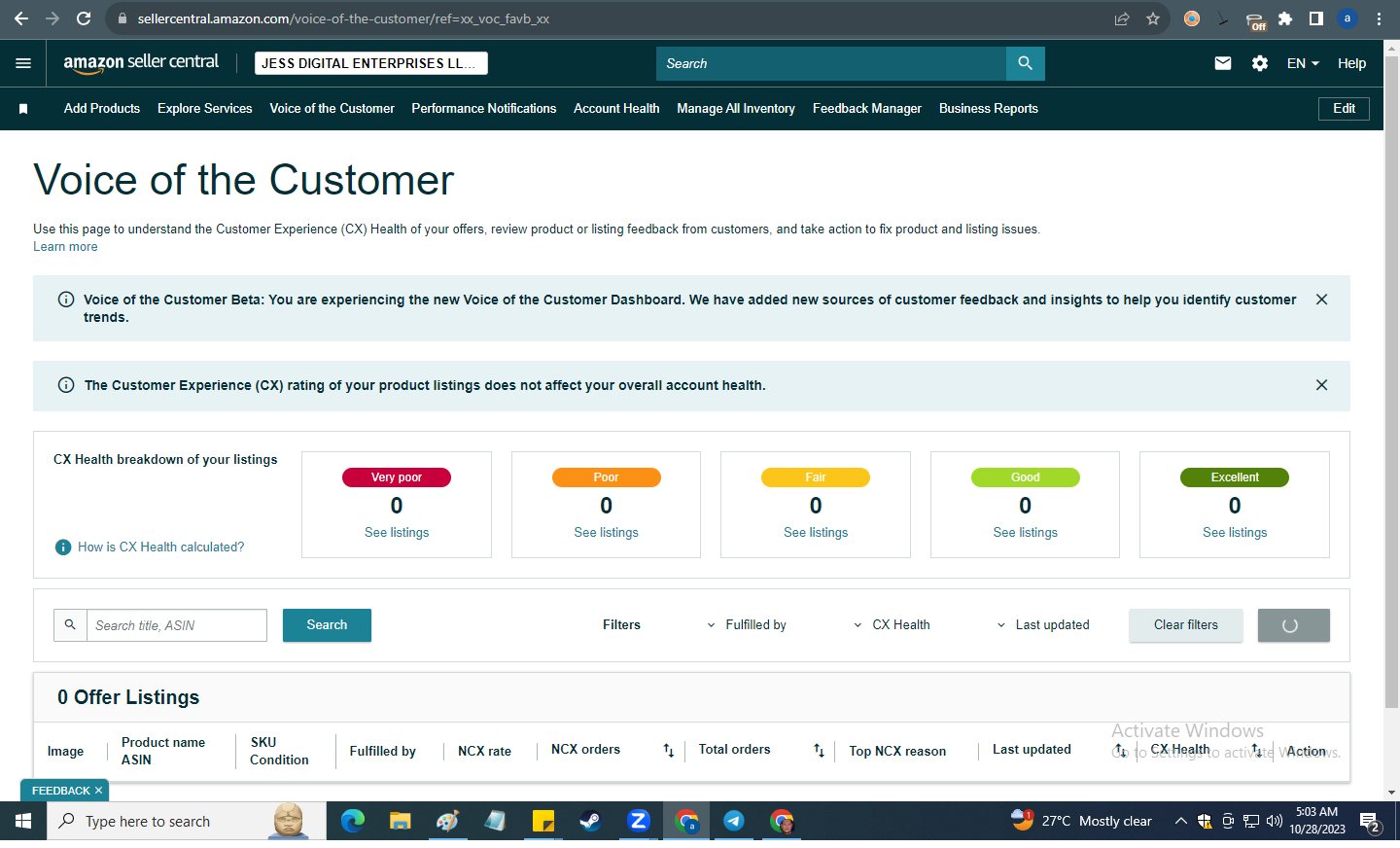Image resolution: width=1400 pixels, height=848 pixels.
Task: Open Feedback Manager
Action: [867, 109]
